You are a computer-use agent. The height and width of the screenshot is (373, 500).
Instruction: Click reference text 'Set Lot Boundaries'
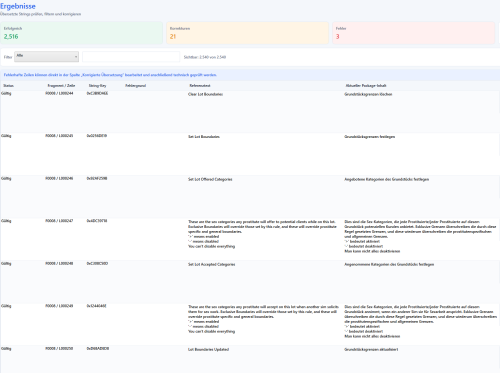[x=204, y=137]
